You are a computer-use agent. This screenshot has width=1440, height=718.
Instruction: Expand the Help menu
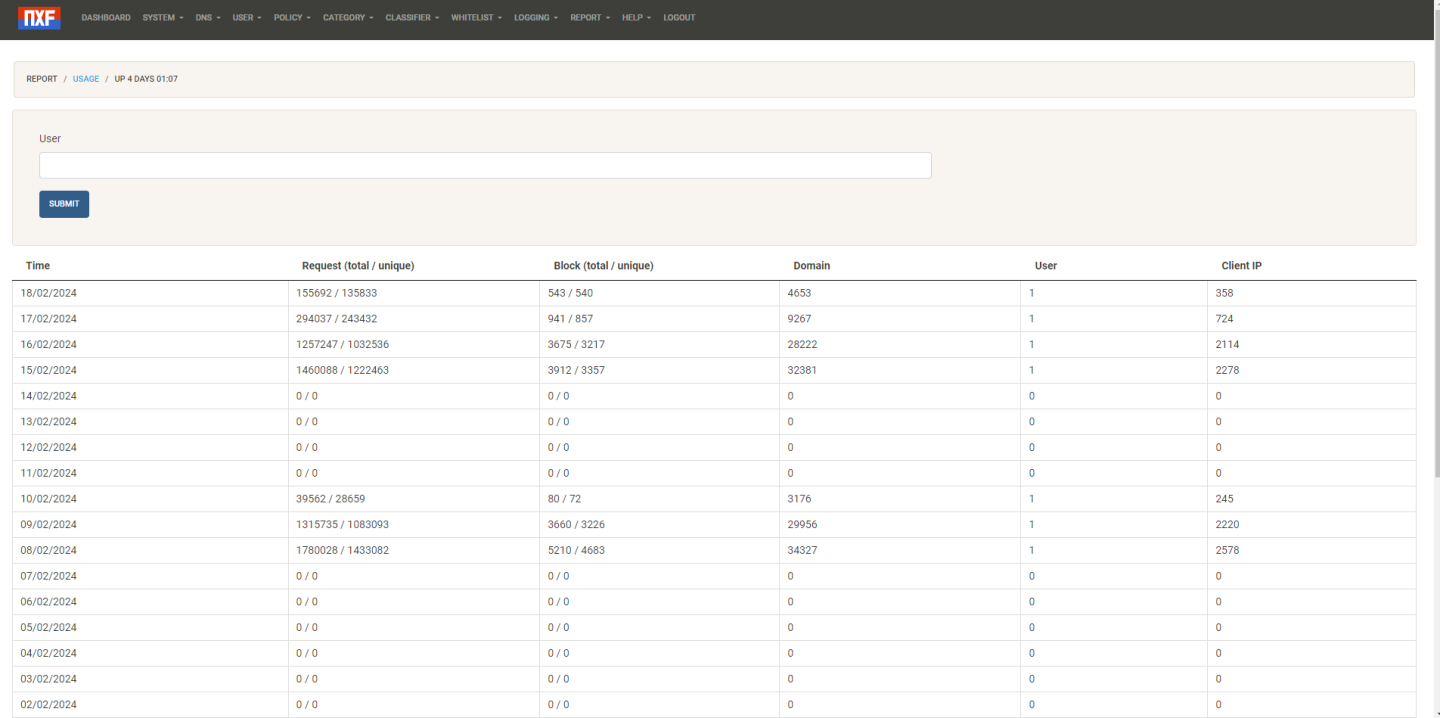tap(636, 18)
